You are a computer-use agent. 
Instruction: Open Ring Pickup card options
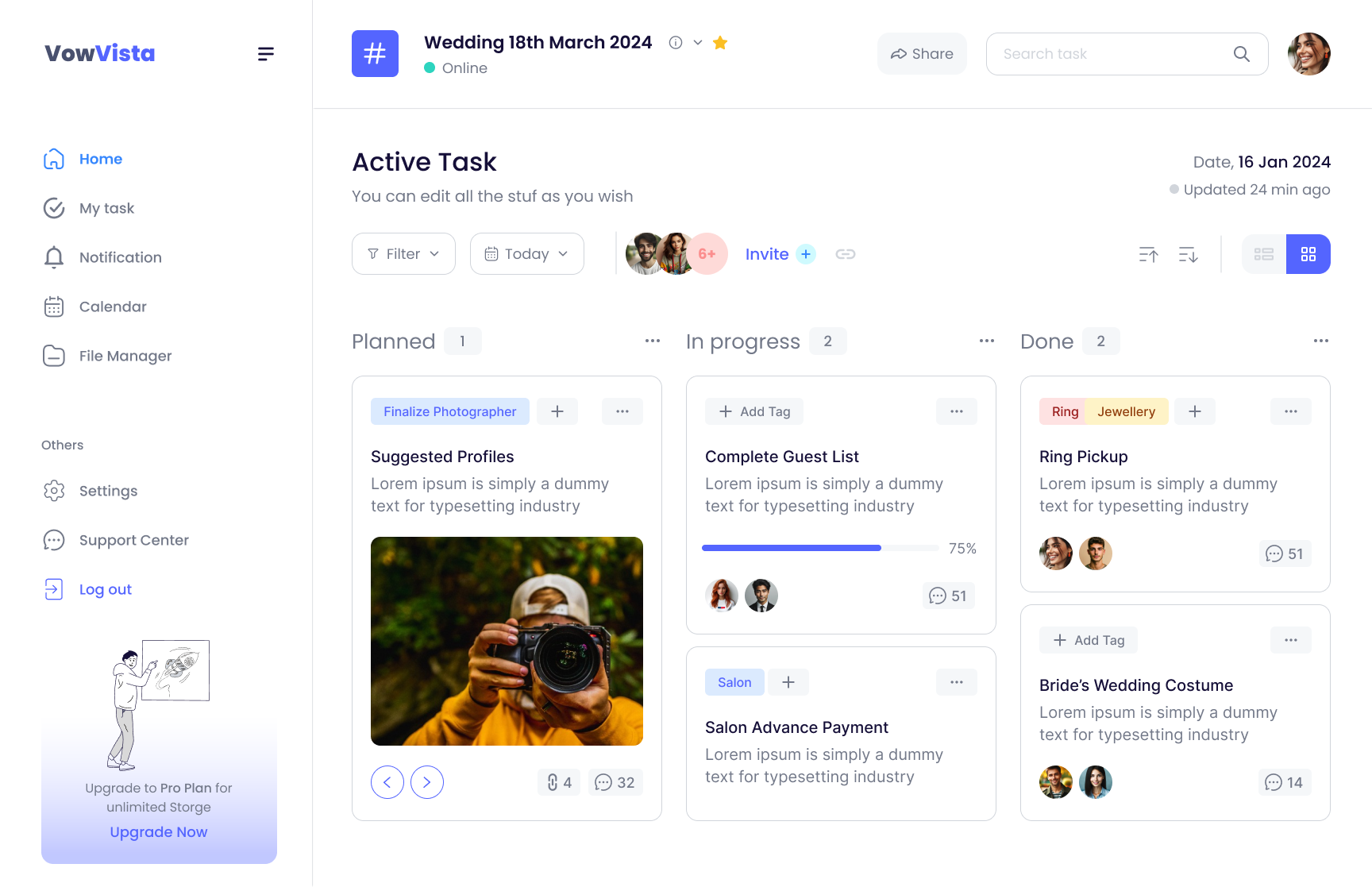1291,411
